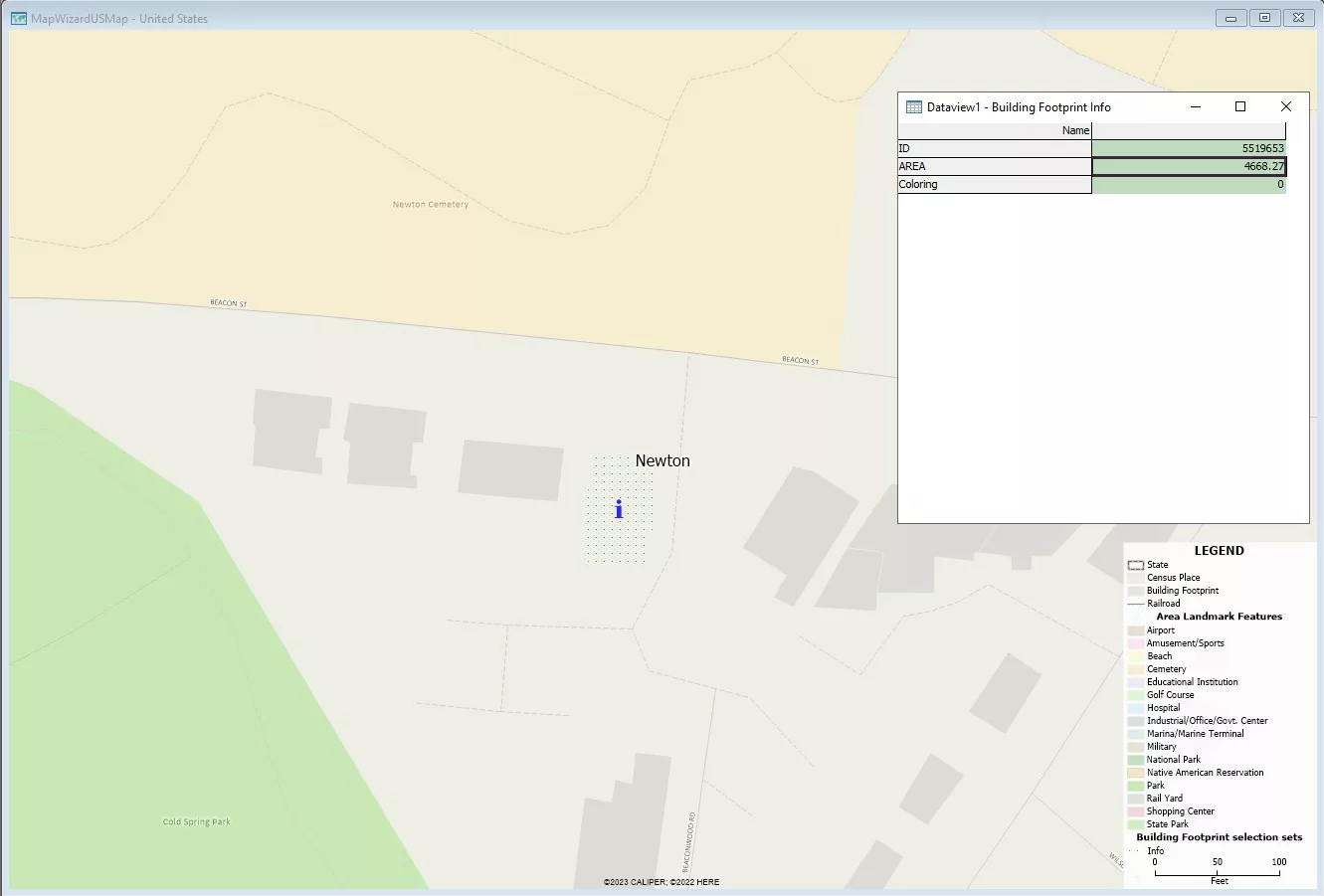
Task: Select the AREA row label
Action: (994, 166)
